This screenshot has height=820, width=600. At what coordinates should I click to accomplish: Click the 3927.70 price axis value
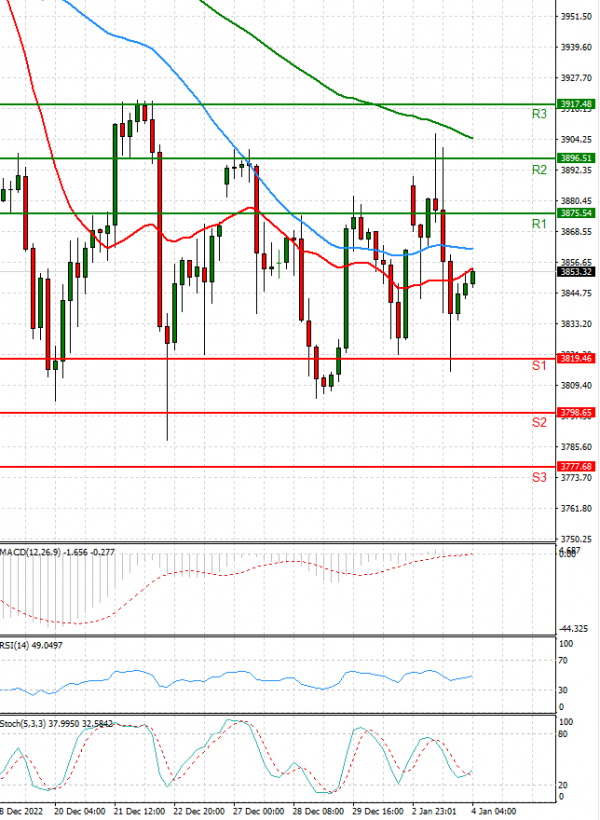576,78
